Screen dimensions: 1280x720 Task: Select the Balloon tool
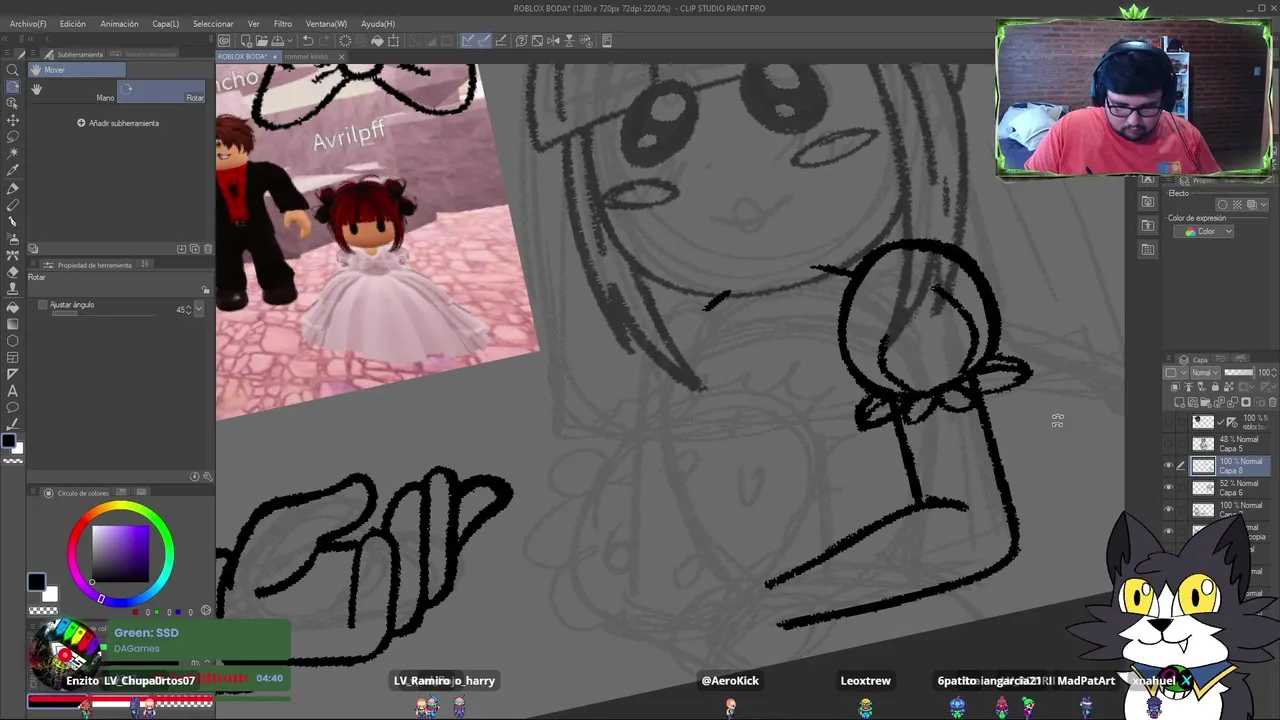click(x=13, y=408)
